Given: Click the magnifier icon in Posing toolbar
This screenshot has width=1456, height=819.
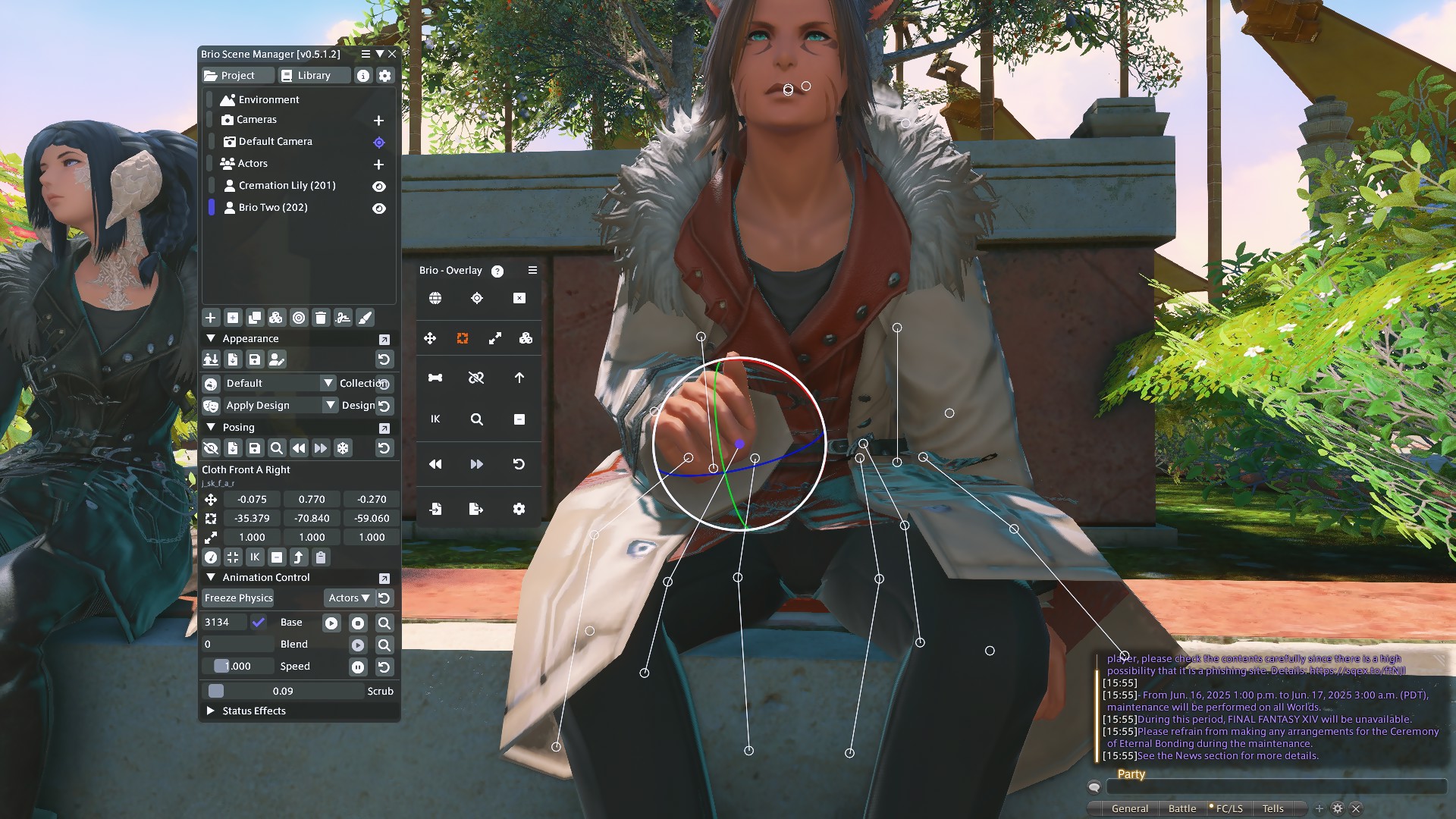Looking at the screenshot, I should tap(277, 448).
